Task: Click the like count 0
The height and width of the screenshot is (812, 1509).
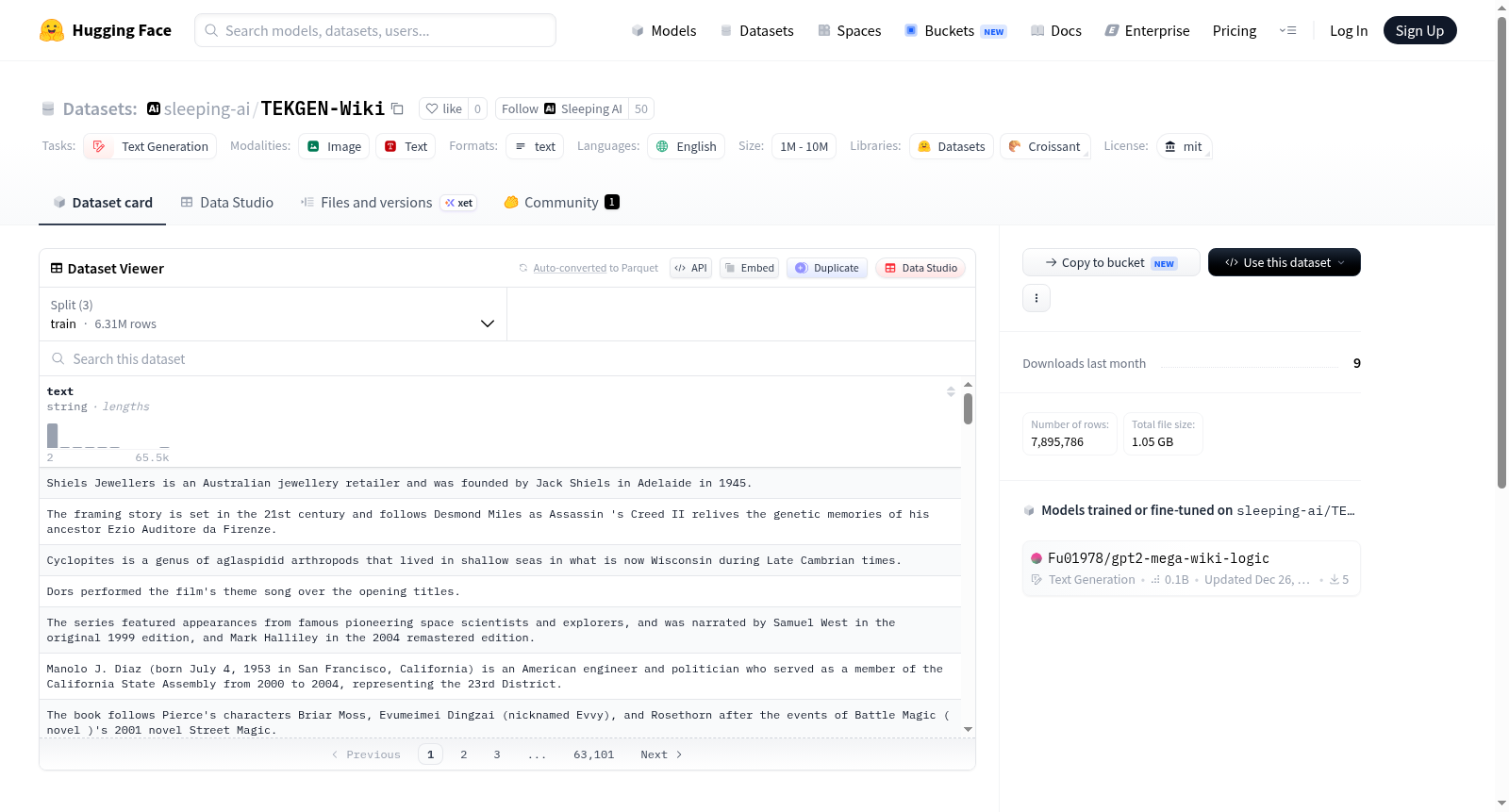Action: pyautogui.click(x=478, y=108)
